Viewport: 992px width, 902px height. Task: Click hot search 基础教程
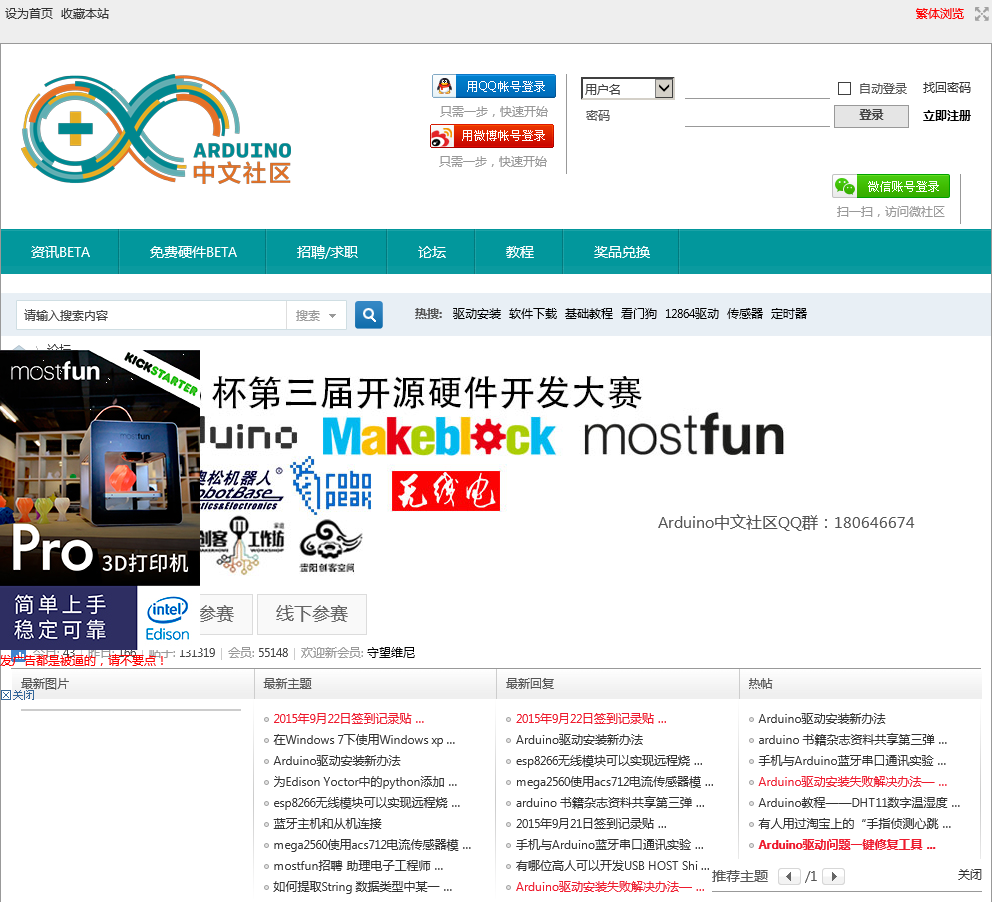pyautogui.click(x=588, y=314)
